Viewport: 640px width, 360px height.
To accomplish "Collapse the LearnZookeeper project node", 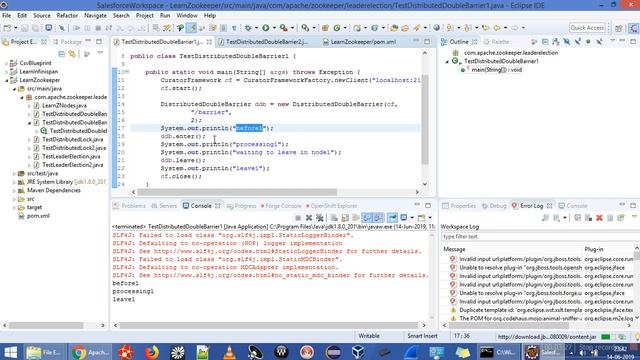I will (x=6, y=80).
